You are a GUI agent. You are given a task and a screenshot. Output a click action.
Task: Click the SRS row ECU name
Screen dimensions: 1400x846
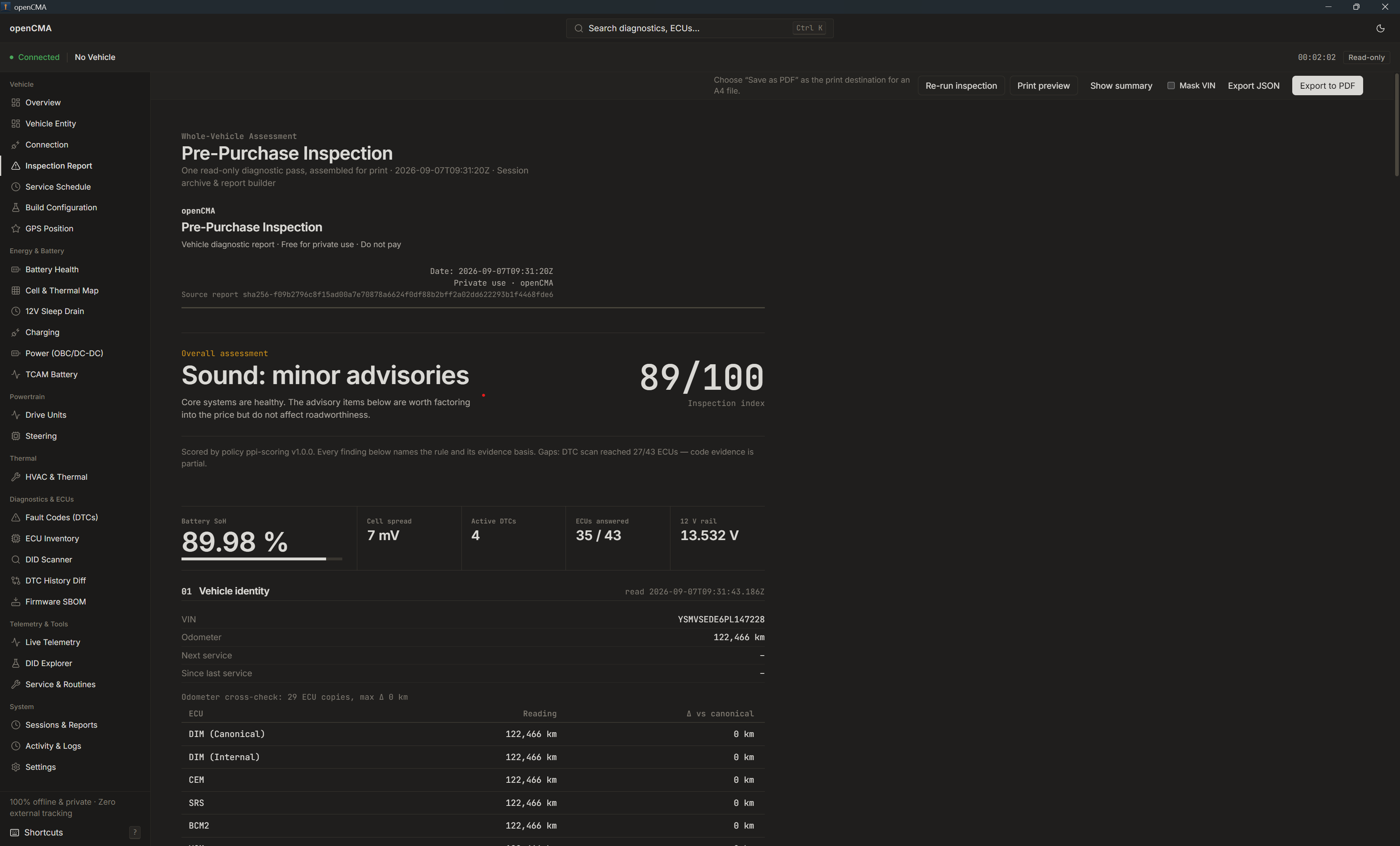pyautogui.click(x=196, y=803)
